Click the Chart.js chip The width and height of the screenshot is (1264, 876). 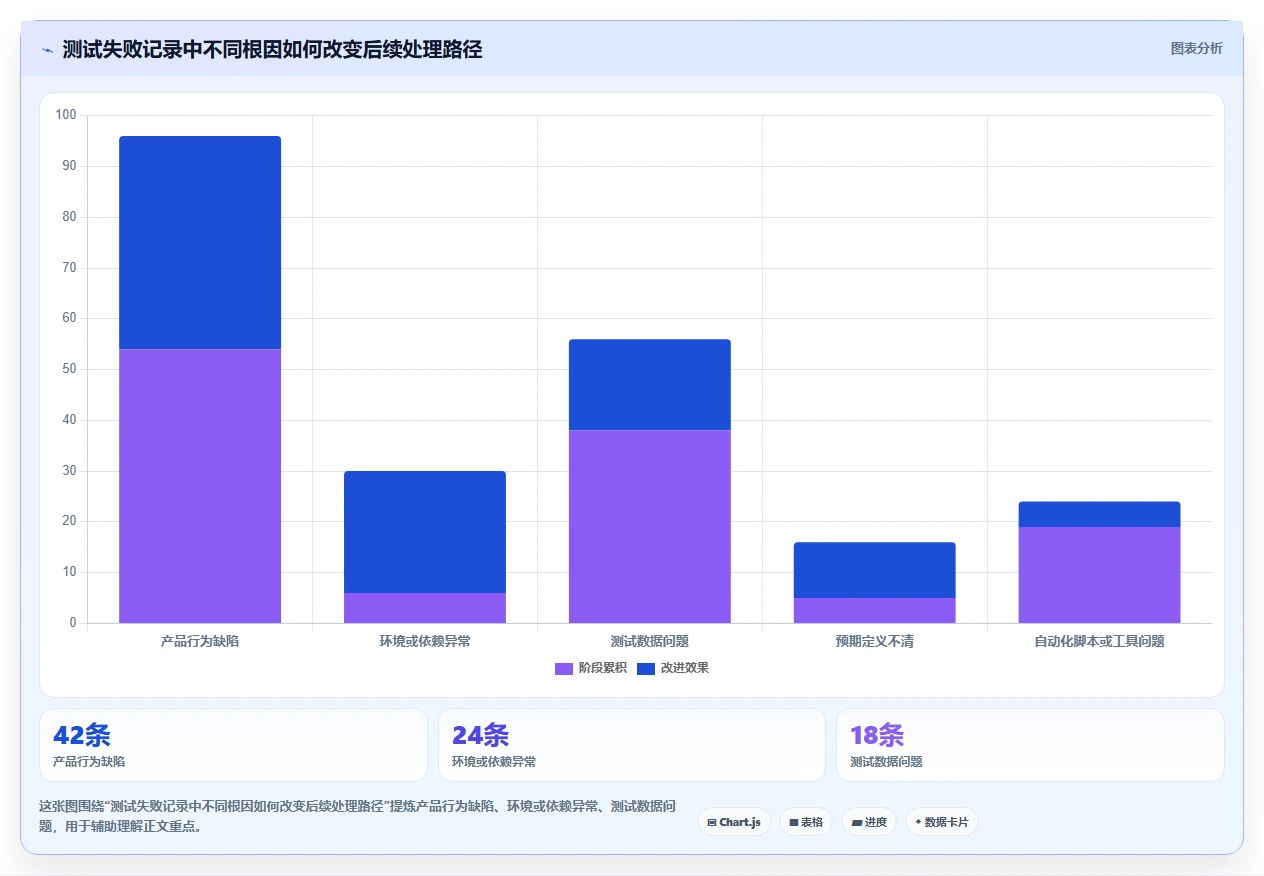click(734, 822)
